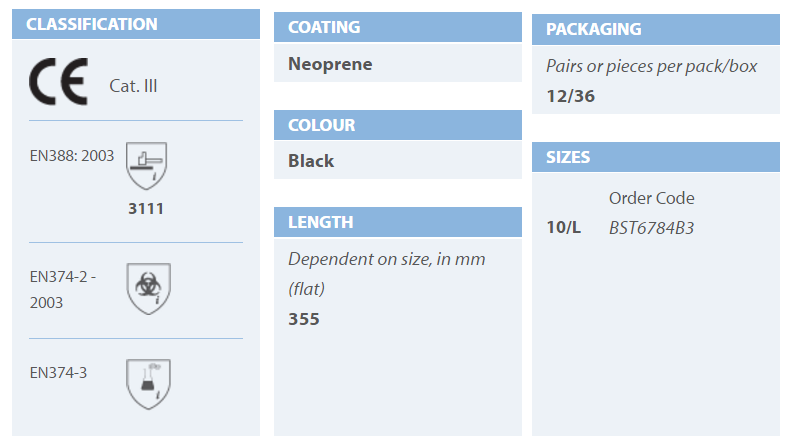786x443 pixels.
Task: Select the SIZES header
Action: pos(656,157)
